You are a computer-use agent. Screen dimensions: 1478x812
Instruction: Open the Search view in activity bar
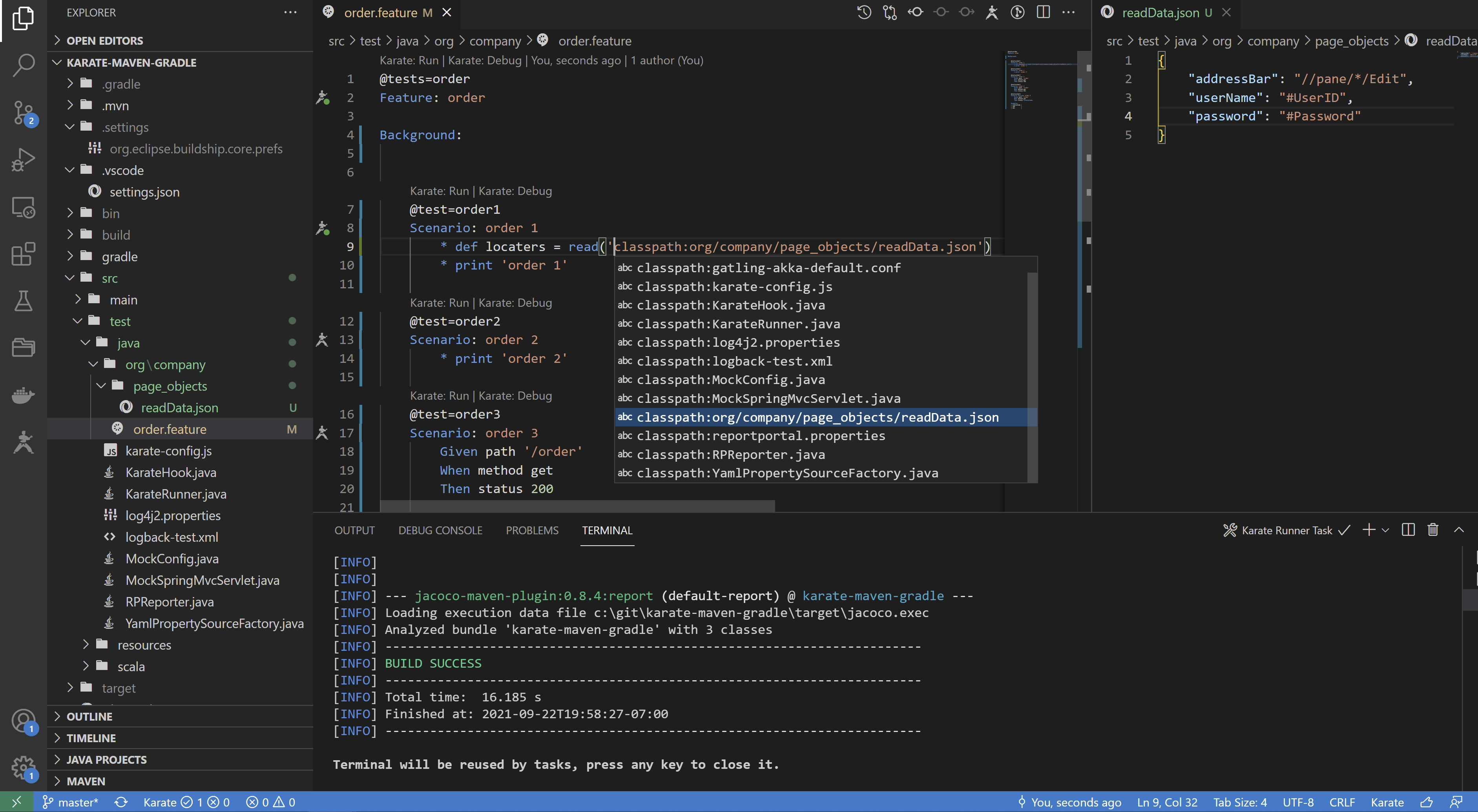click(23, 65)
